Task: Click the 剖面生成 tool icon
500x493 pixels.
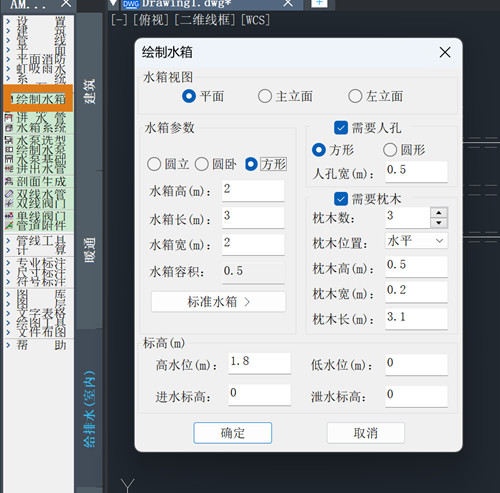Action: 9,181
